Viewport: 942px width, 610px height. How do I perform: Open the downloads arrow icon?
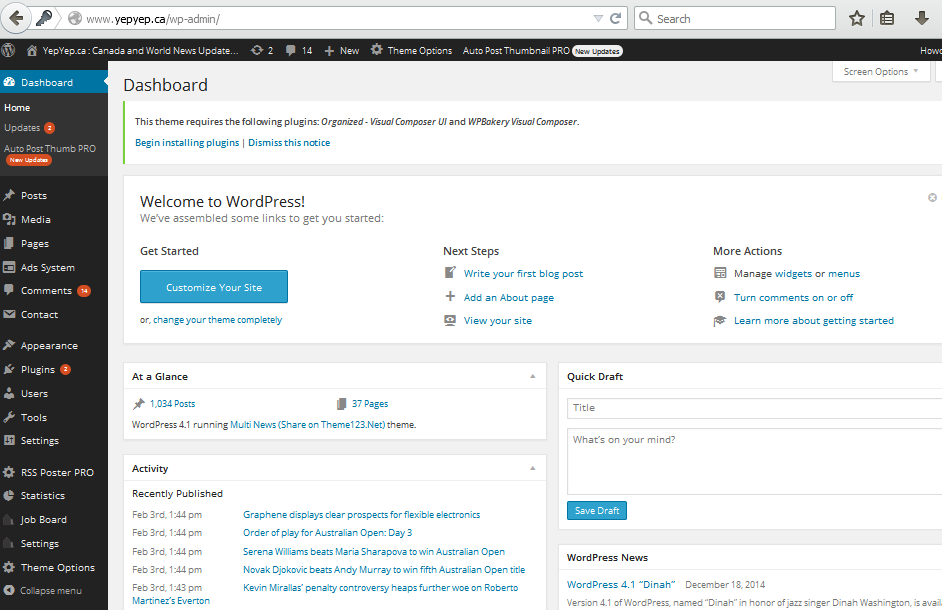point(922,19)
